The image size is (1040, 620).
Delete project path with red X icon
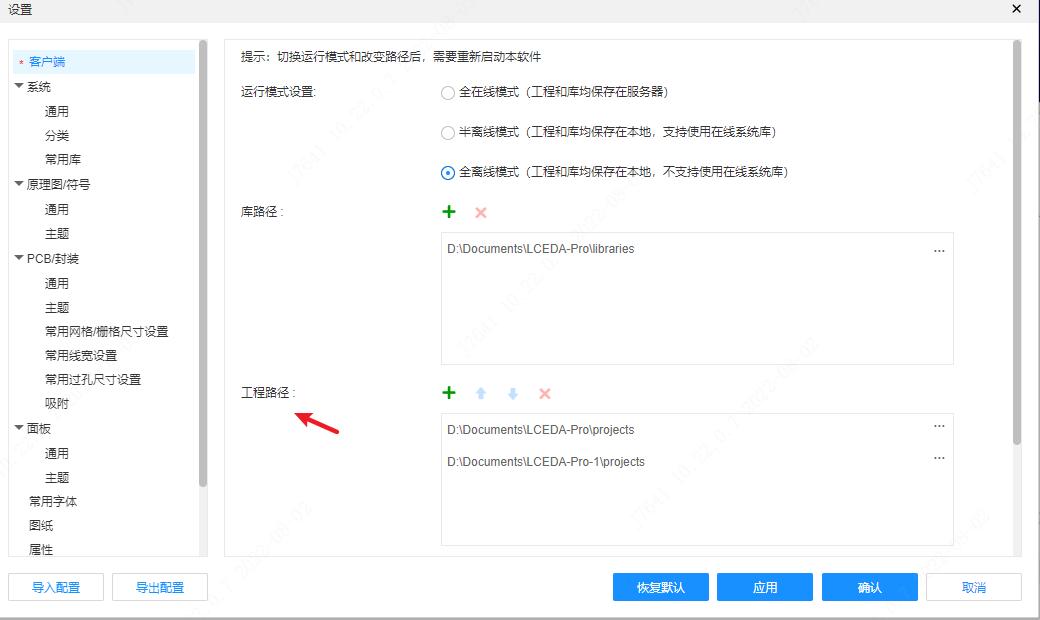(x=545, y=394)
